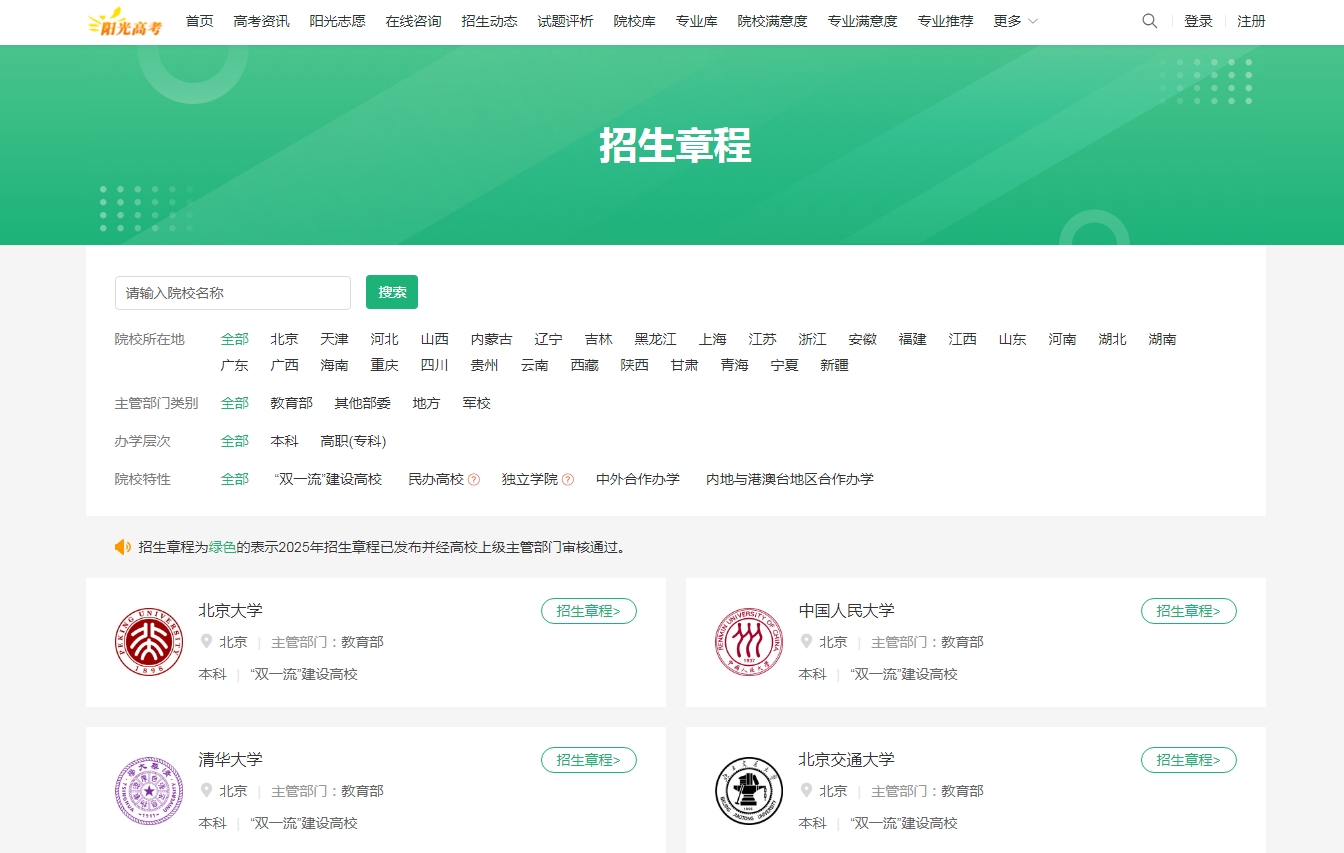Screen dimensions: 1344x853
Task: Open the 高考资讯 navigation item
Action: (262, 21)
